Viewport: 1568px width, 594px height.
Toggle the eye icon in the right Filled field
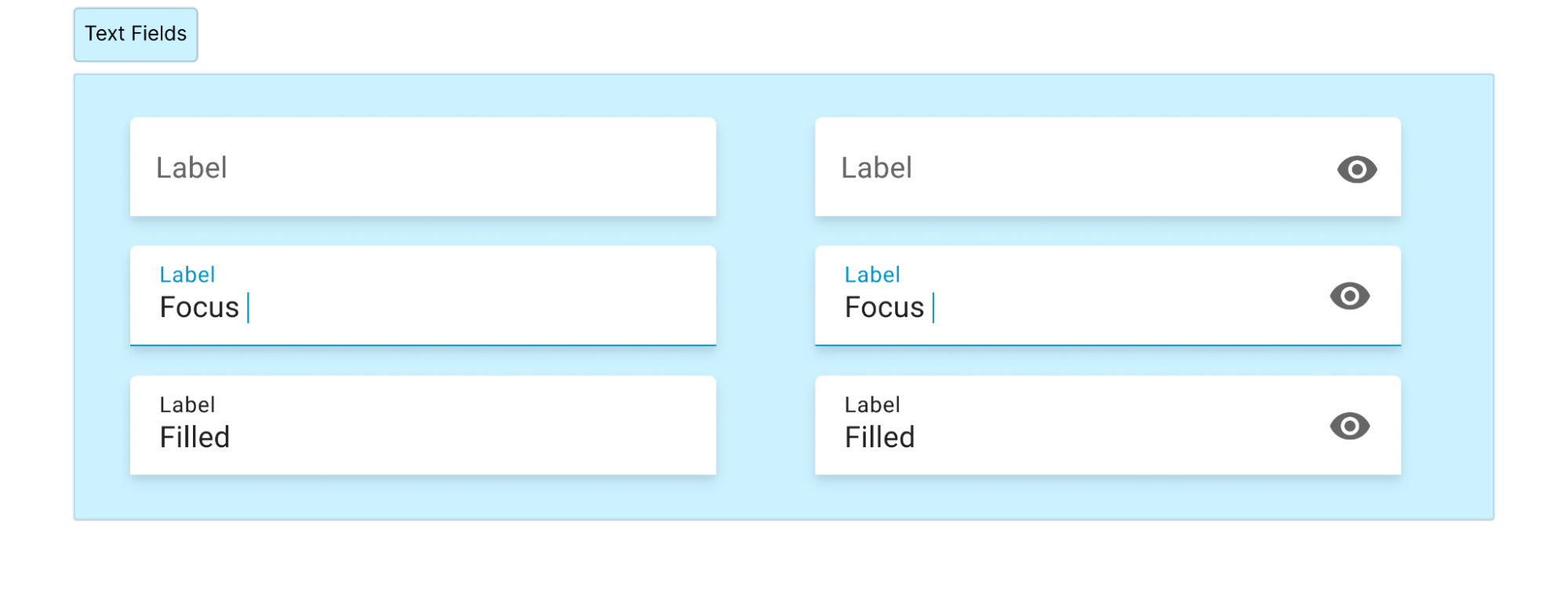pos(1349,426)
